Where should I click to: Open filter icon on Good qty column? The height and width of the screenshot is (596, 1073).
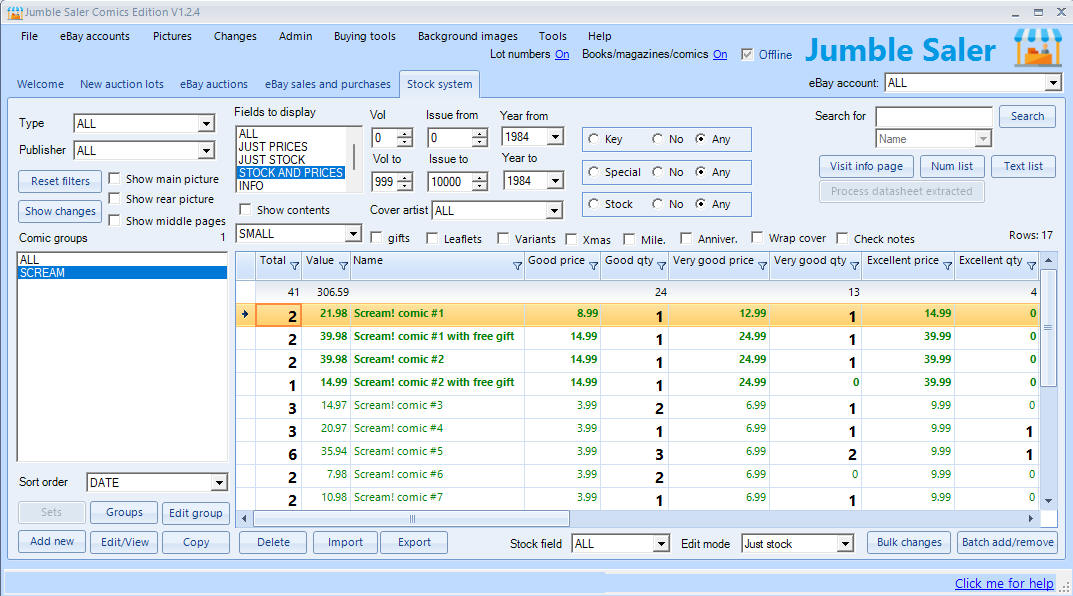point(661,266)
